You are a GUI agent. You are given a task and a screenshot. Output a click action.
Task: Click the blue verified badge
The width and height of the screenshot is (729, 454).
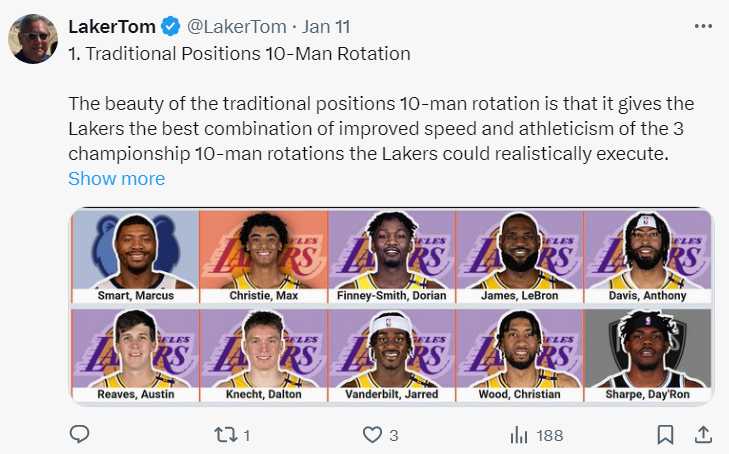170,26
